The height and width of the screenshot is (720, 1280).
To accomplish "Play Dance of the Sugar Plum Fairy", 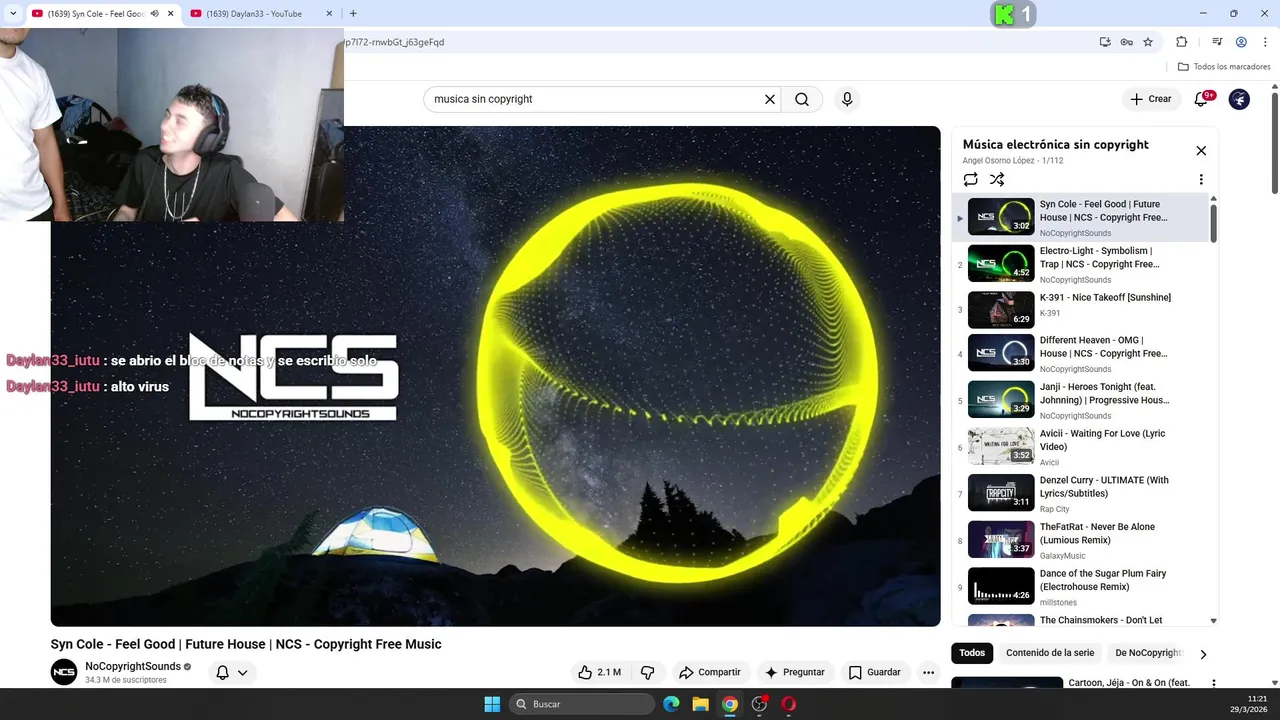I will coord(1080,587).
